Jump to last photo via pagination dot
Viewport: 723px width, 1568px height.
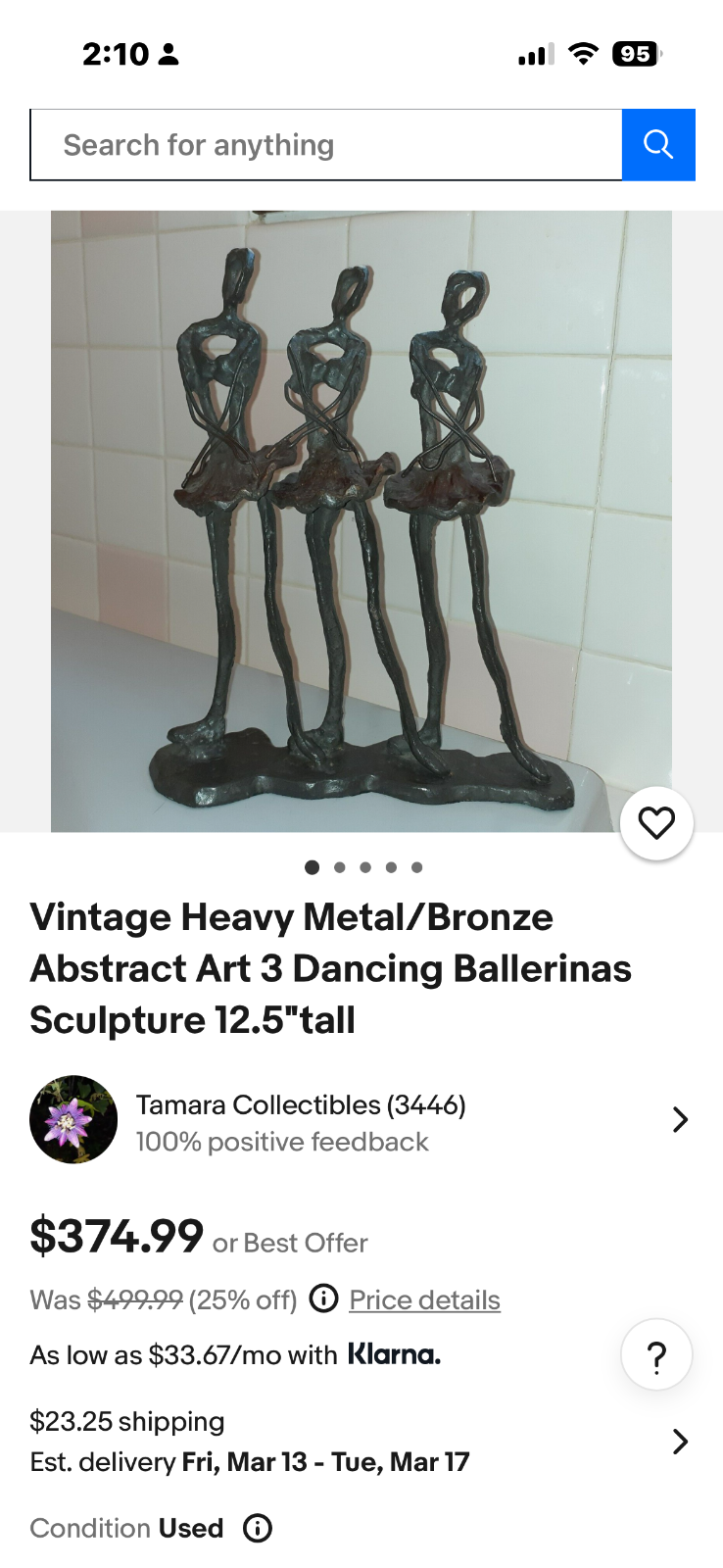[417, 867]
